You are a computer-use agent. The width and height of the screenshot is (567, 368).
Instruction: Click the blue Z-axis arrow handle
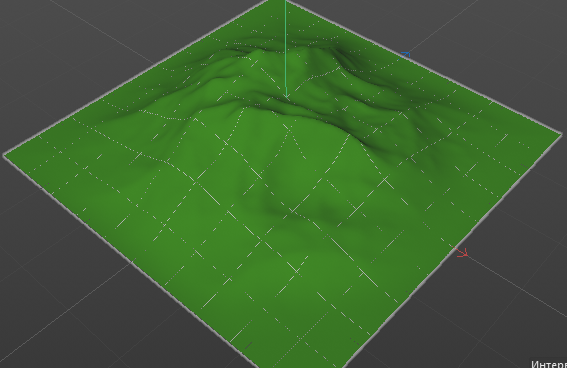(x=406, y=55)
